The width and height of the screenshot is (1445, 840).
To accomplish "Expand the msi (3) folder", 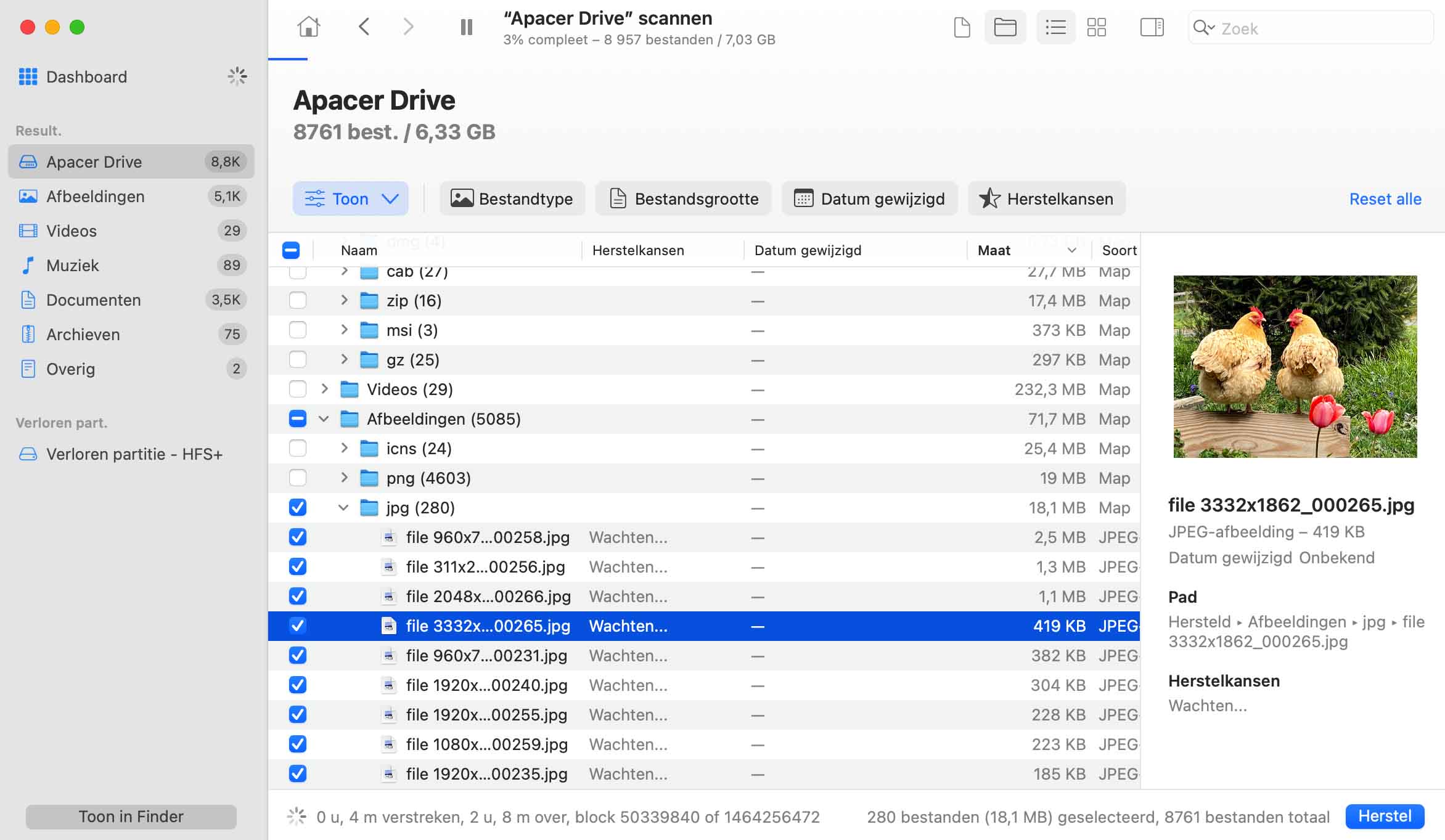I will click(344, 330).
